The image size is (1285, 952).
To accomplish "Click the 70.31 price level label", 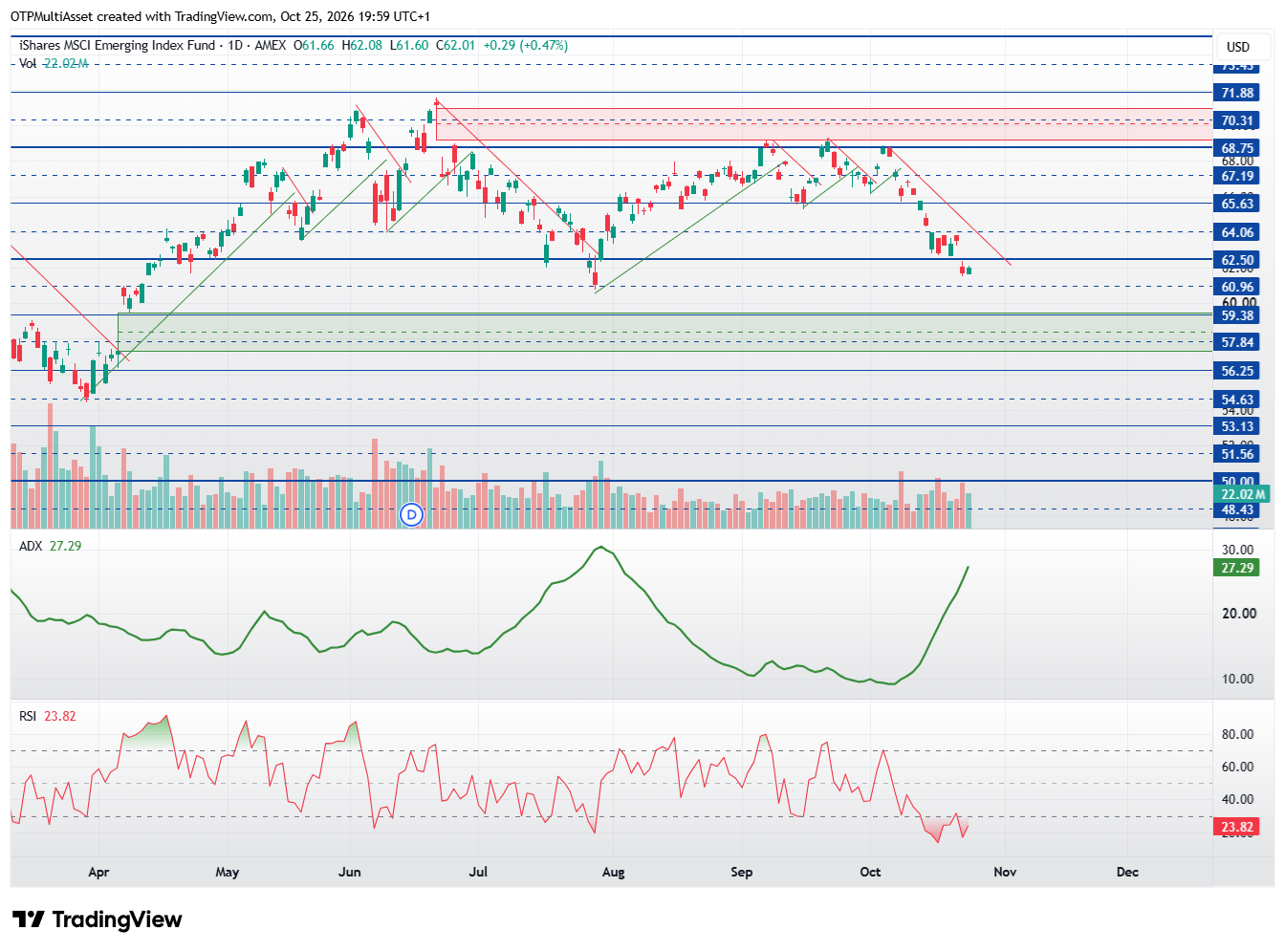I will coord(1237,120).
